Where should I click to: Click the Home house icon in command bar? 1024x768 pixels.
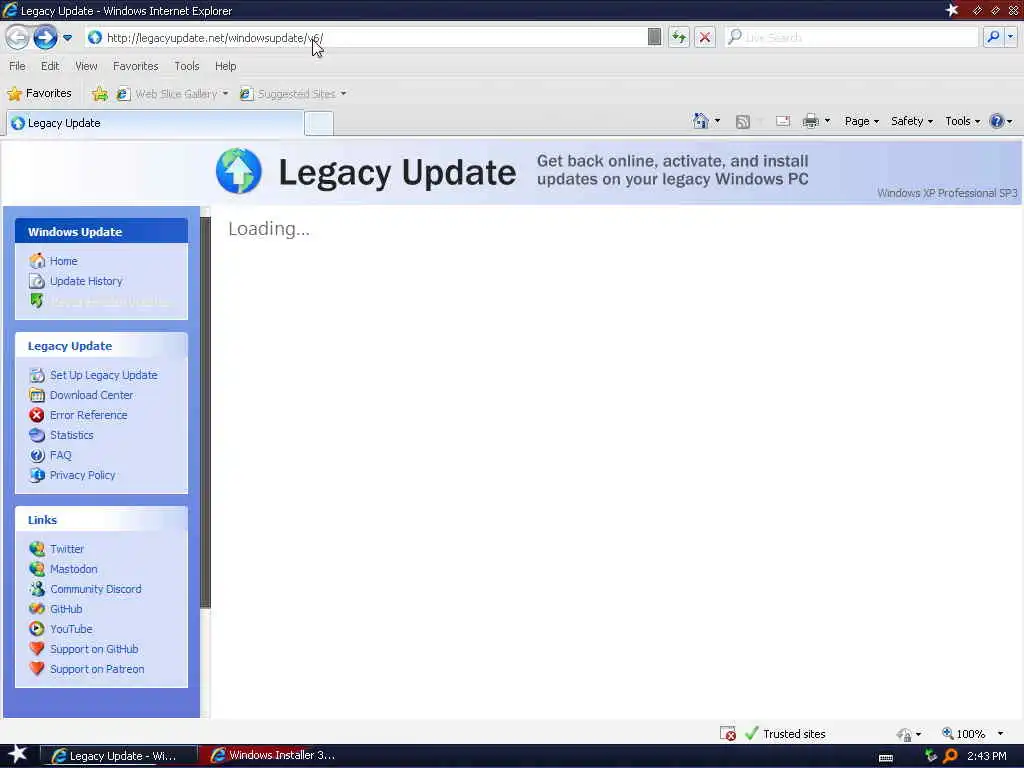[701, 121]
